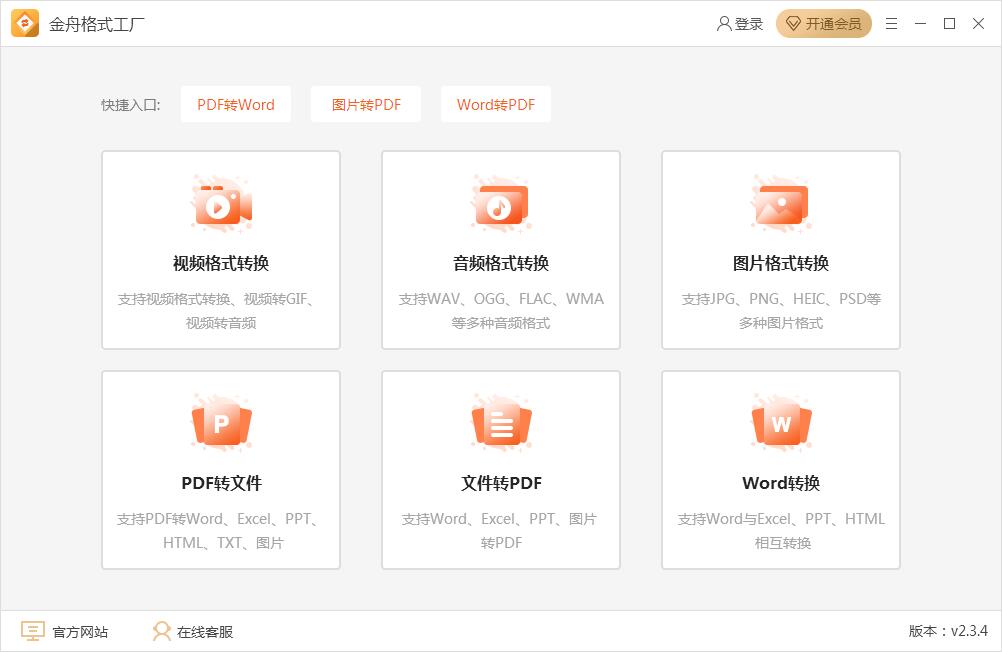
Task: Open the hamburger menu beside 开通会员
Action: click(891, 22)
